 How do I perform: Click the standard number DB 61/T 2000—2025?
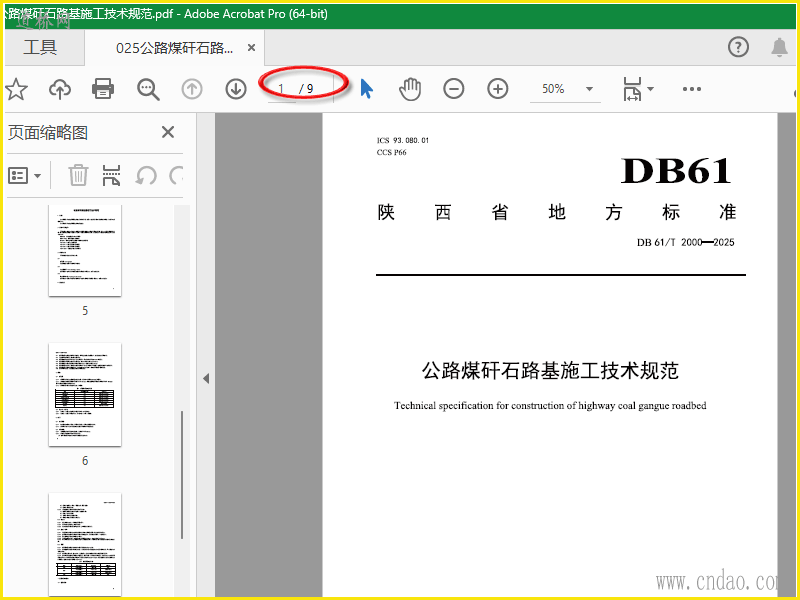[x=685, y=242]
